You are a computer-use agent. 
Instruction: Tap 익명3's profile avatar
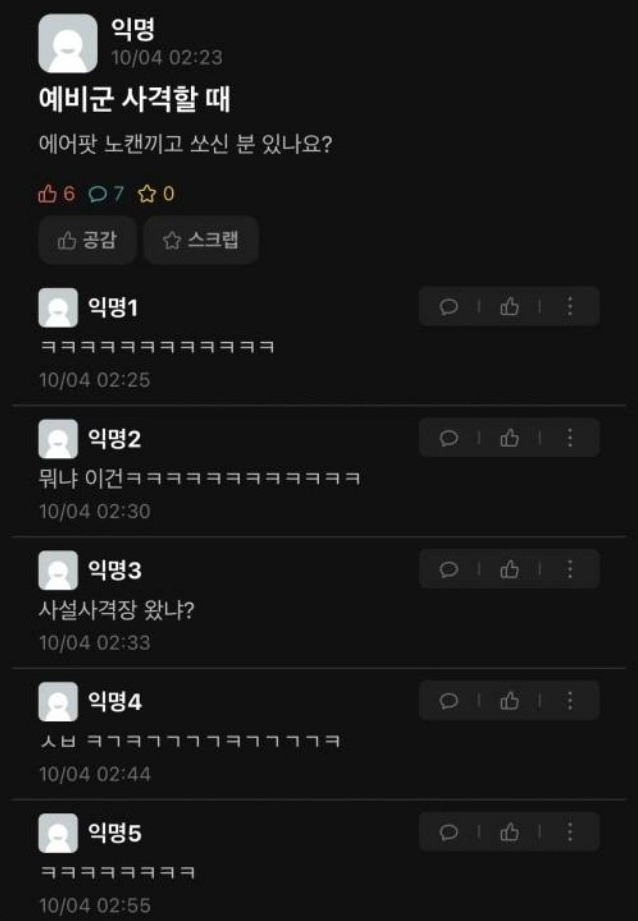pos(58,570)
